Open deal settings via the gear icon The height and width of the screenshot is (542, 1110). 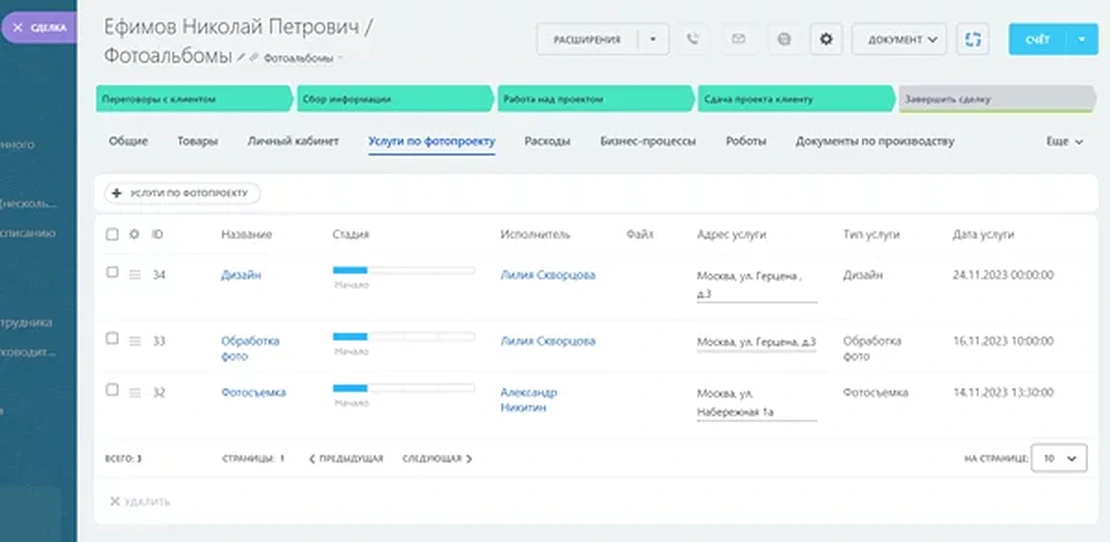[x=825, y=40]
